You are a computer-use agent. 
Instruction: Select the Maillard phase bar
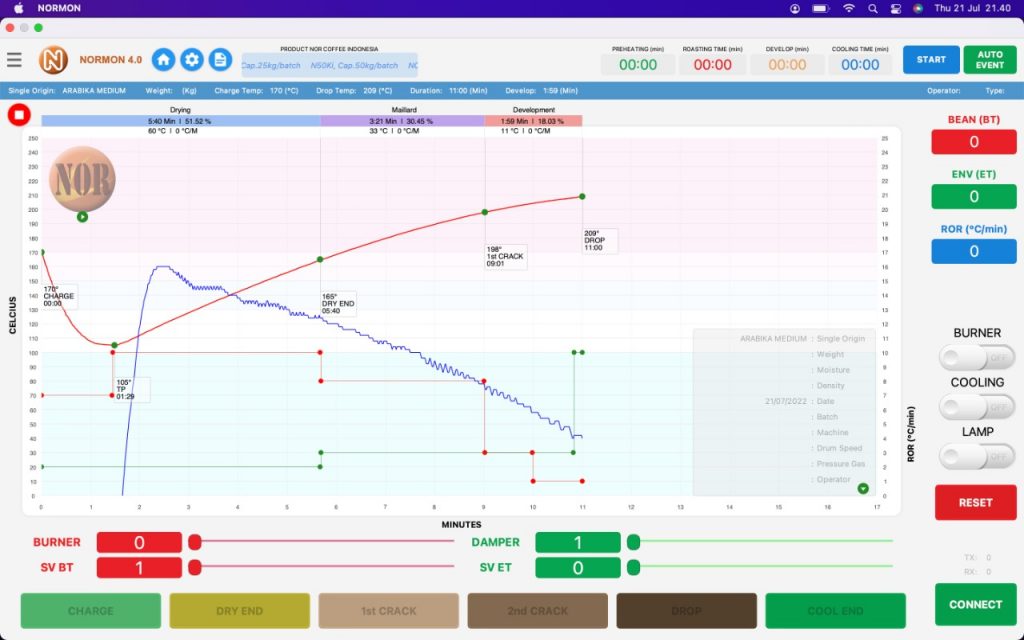click(402, 121)
